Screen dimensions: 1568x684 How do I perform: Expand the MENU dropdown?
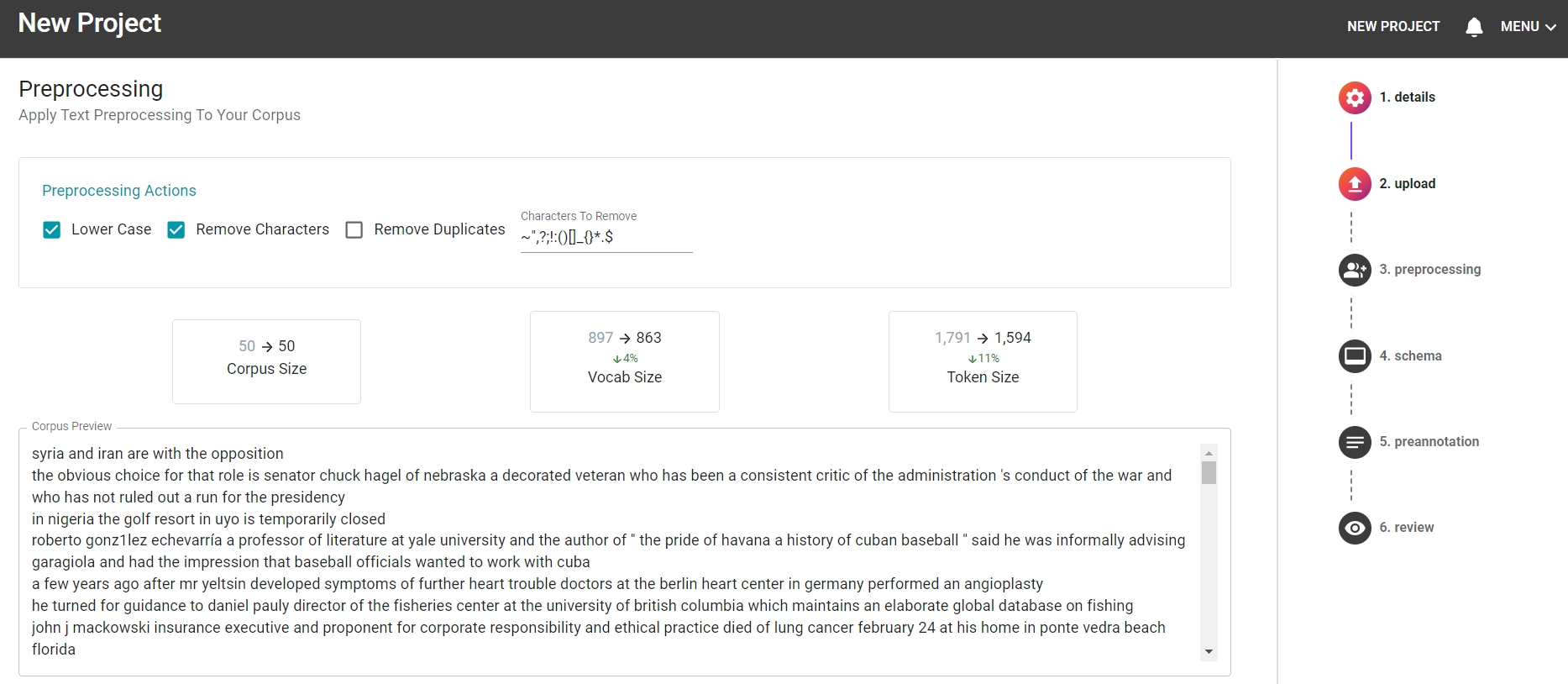coord(1528,27)
